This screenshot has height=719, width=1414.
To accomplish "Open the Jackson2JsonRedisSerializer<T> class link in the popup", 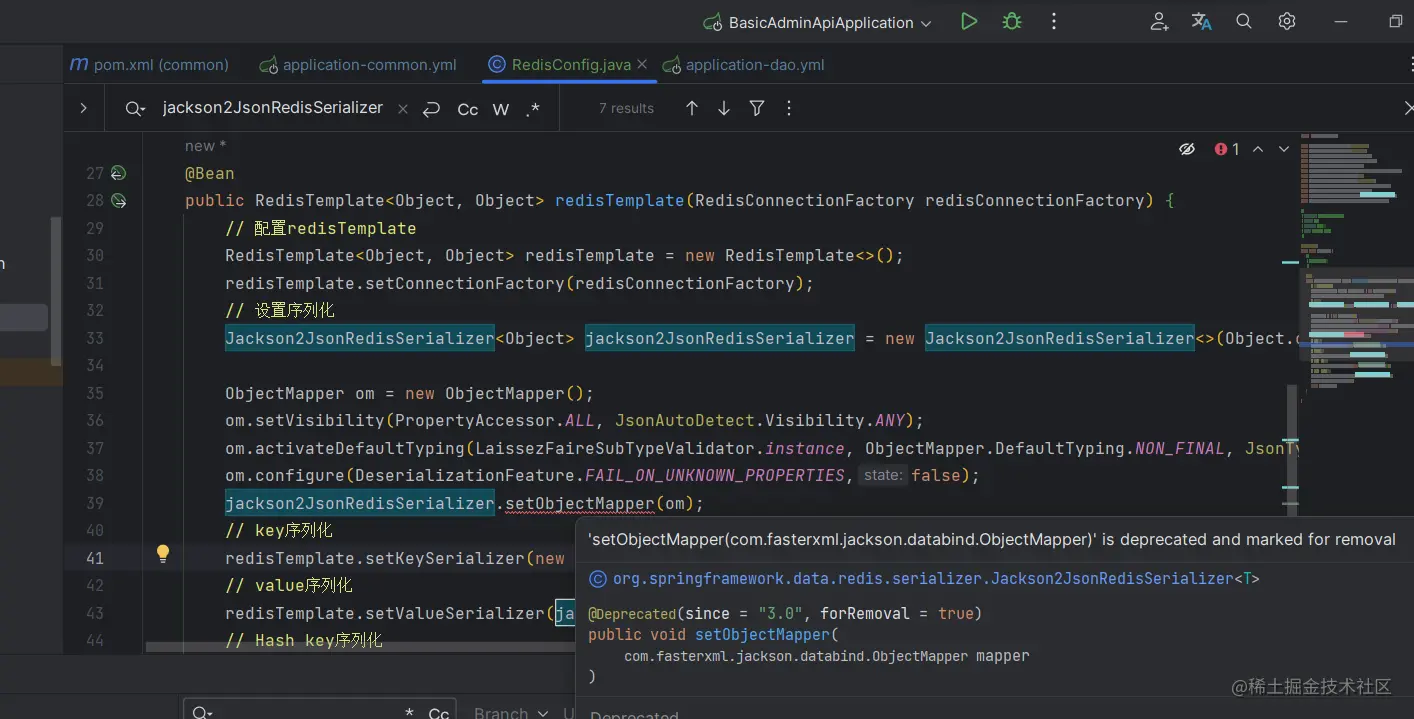I will (x=936, y=578).
